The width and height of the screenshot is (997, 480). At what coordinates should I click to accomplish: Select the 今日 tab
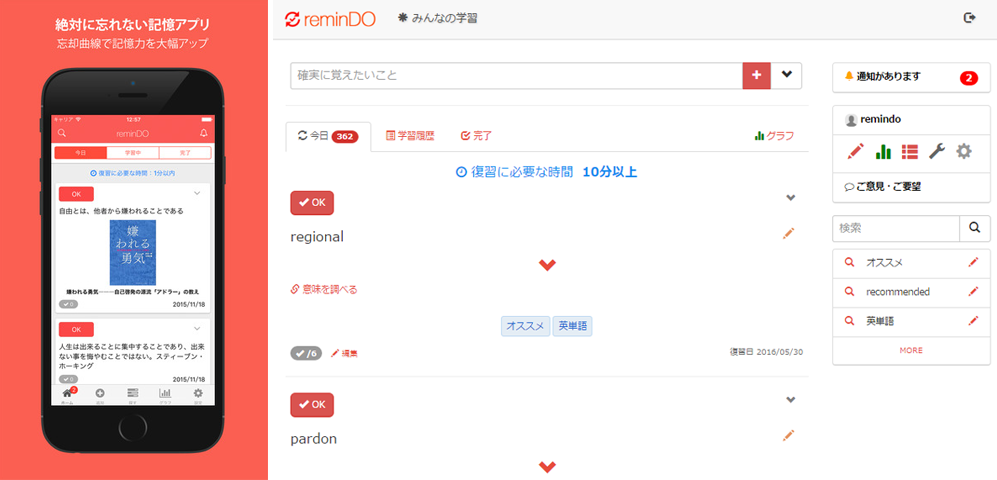pos(328,136)
